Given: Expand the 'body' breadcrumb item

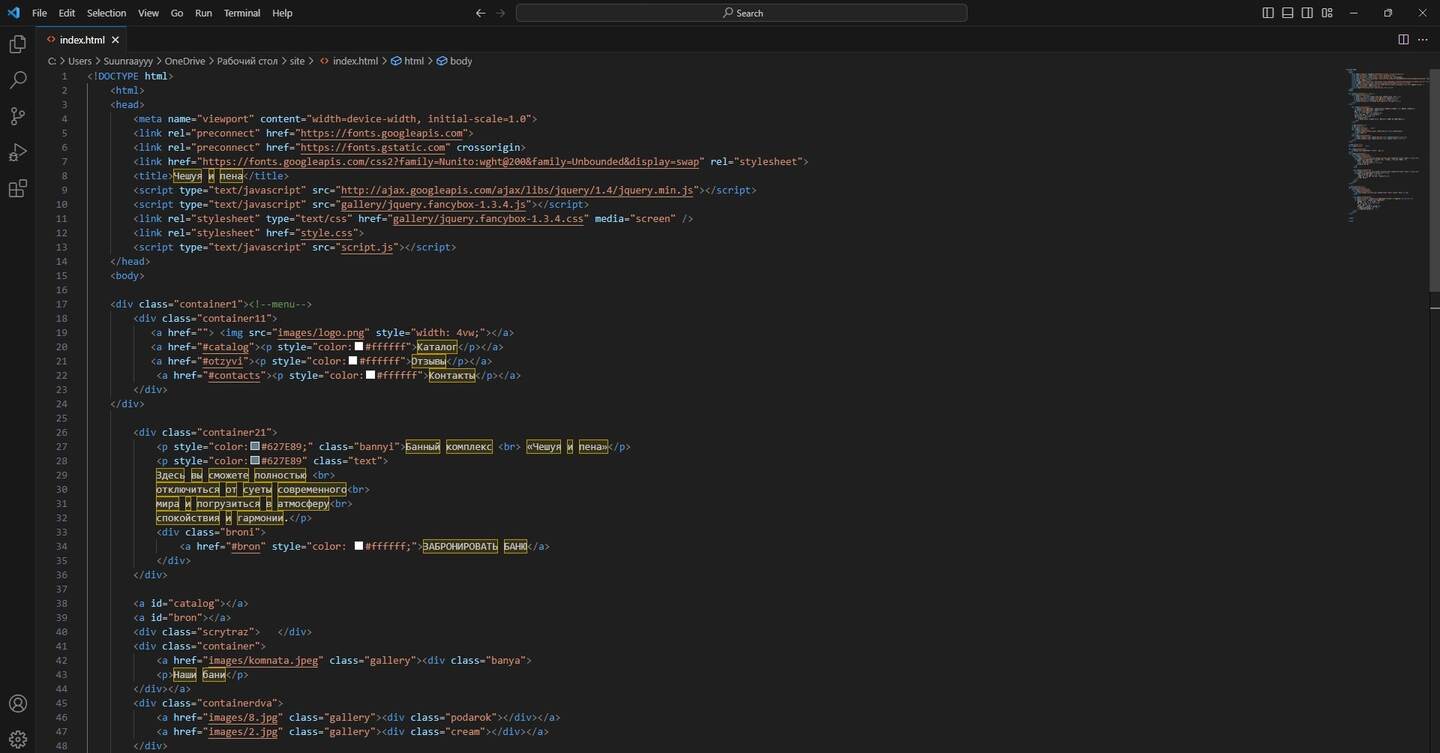Looking at the screenshot, I should pyautogui.click(x=460, y=61).
